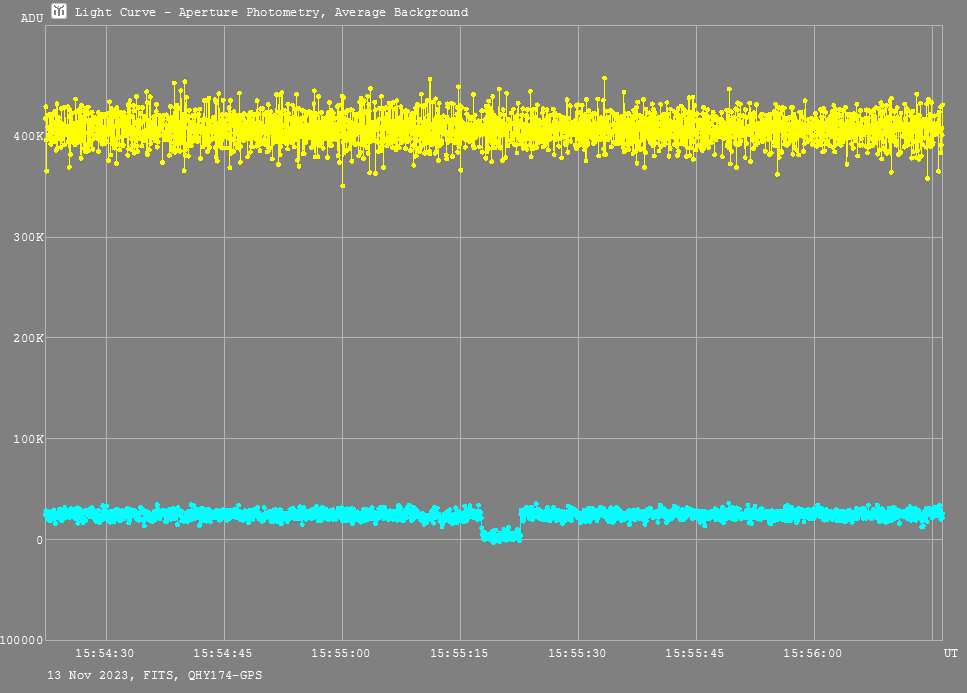Screen dimensions: 967x693
Task: Click the Tangra logo icon beside the title
Action: (x=59, y=11)
